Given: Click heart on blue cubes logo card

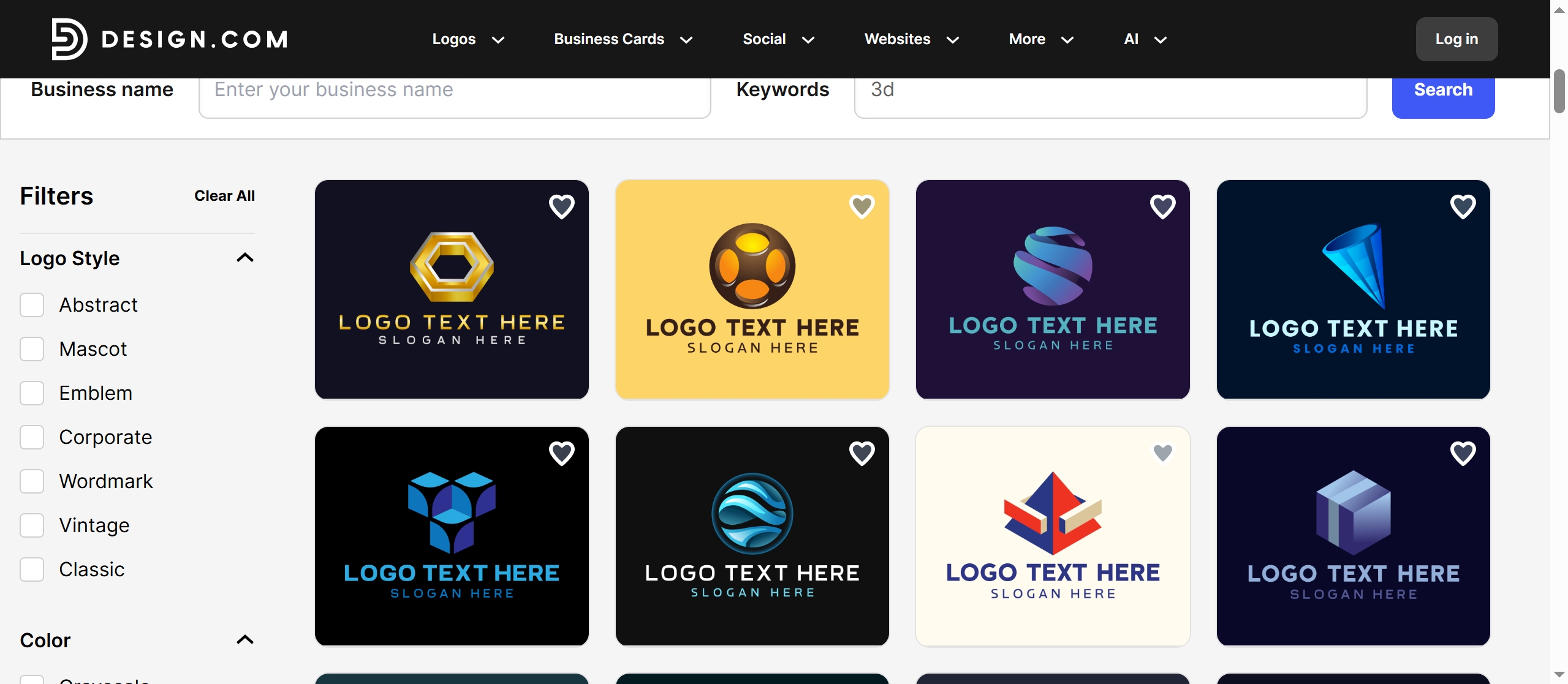Looking at the screenshot, I should (x=561, y=453).
